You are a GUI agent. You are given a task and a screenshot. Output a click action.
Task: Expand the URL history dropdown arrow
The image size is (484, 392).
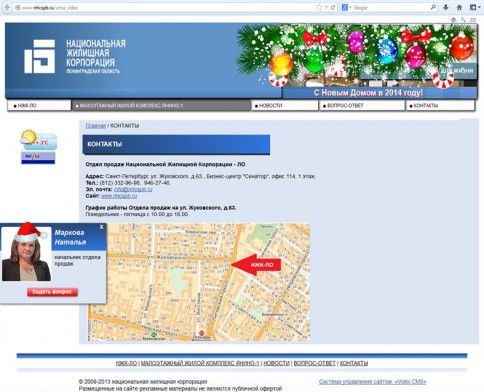[327, 7]
